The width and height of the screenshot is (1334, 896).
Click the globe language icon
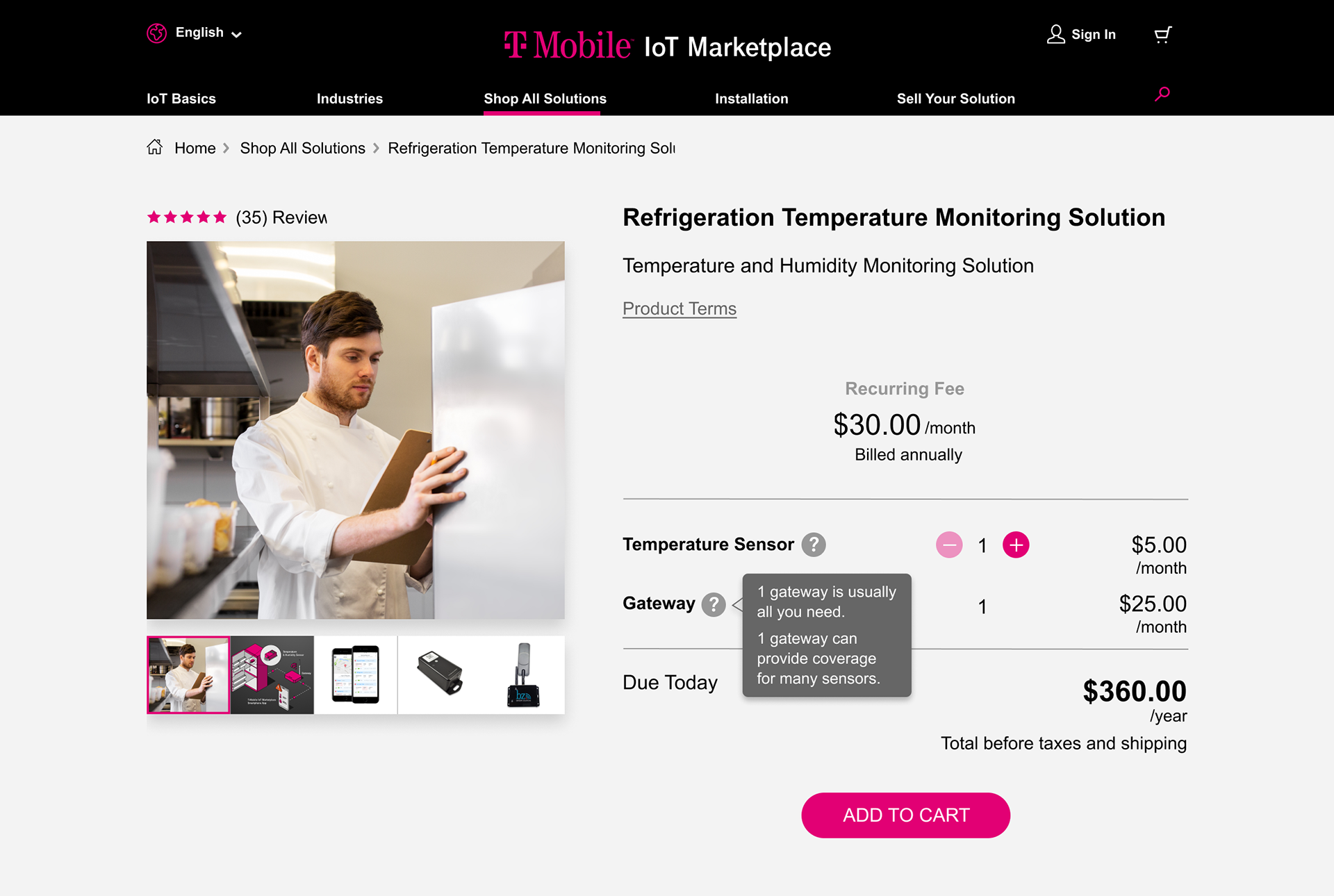(156, 33)
